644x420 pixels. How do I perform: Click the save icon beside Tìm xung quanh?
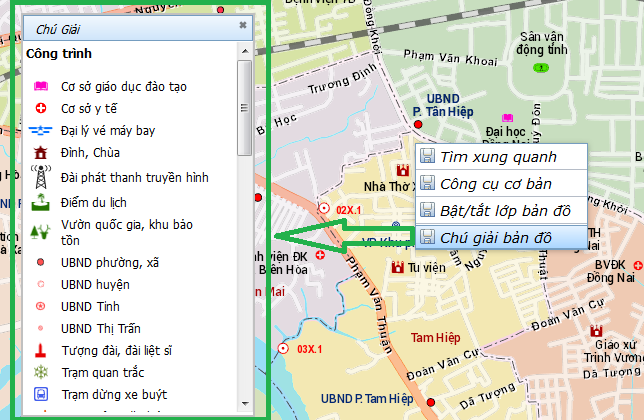[427, 156]
